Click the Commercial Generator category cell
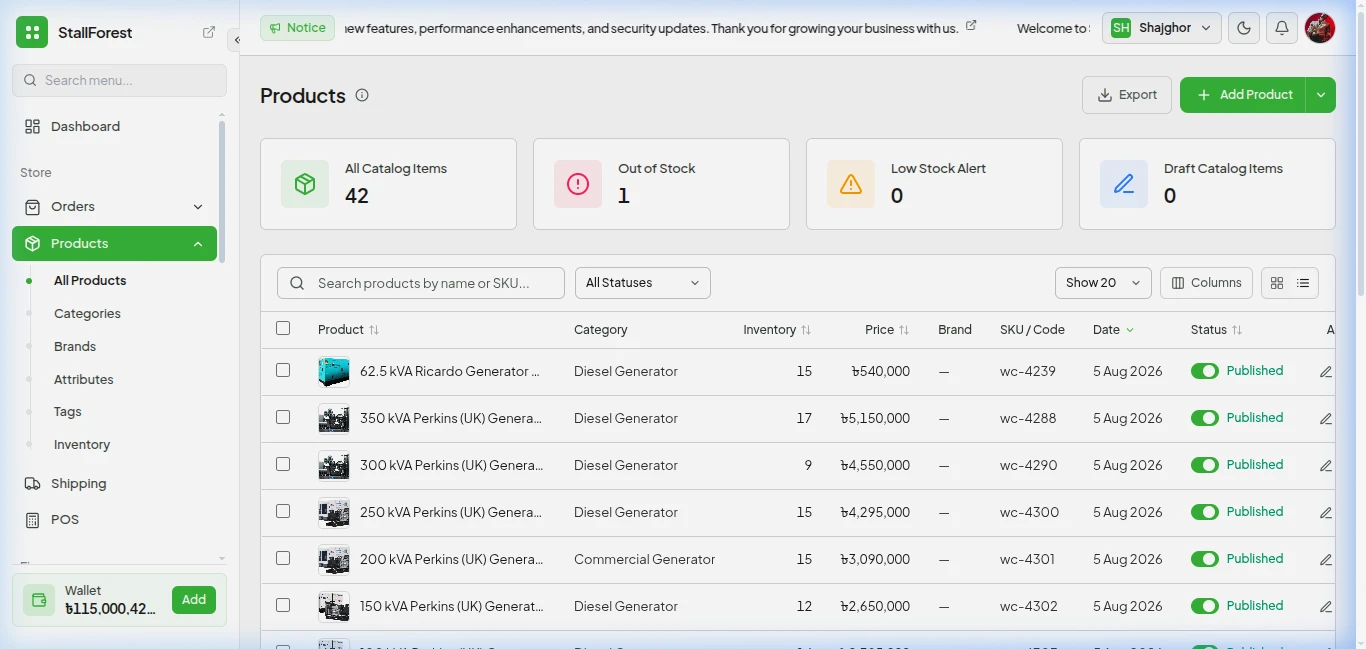 point(645,560)
